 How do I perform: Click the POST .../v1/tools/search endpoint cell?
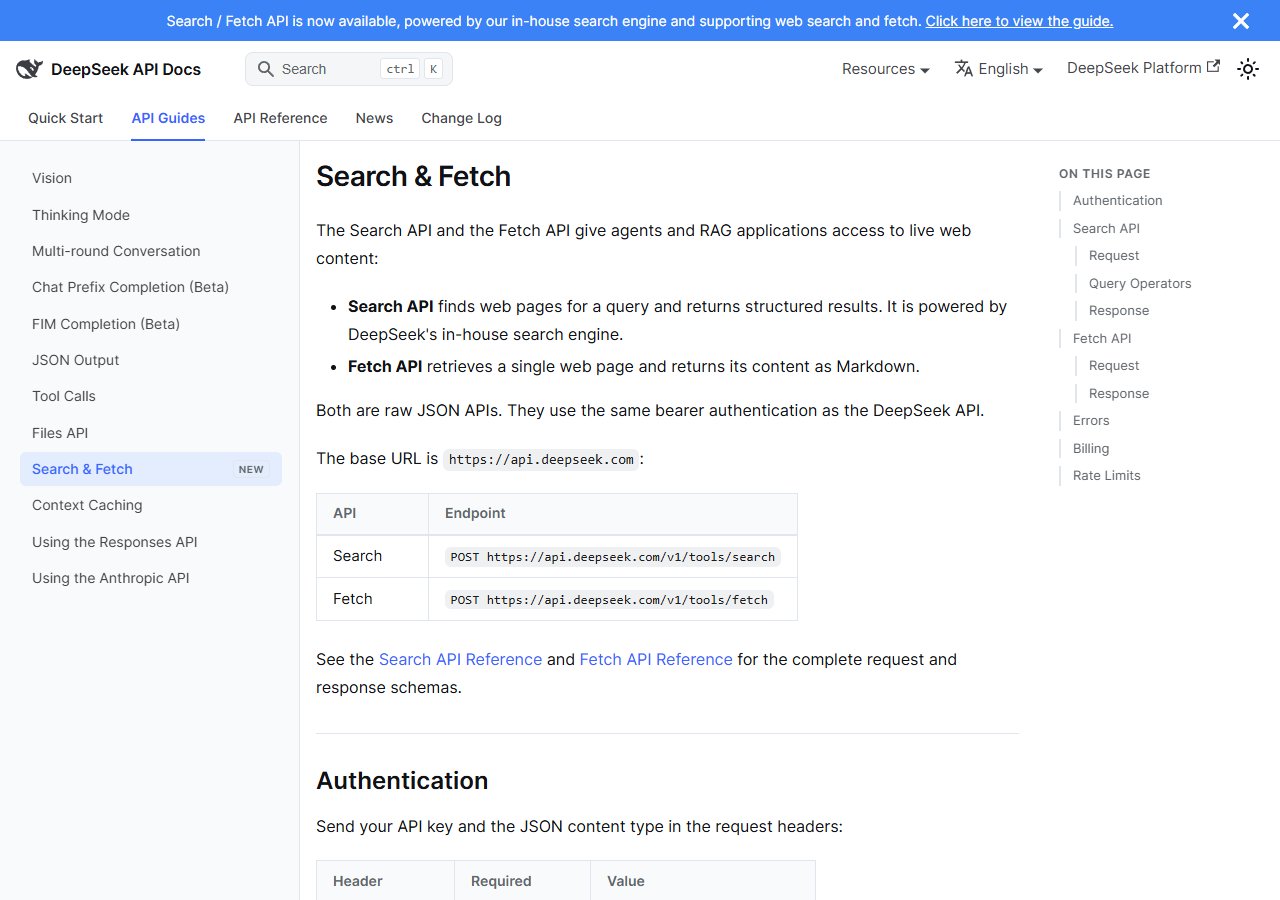613,556
